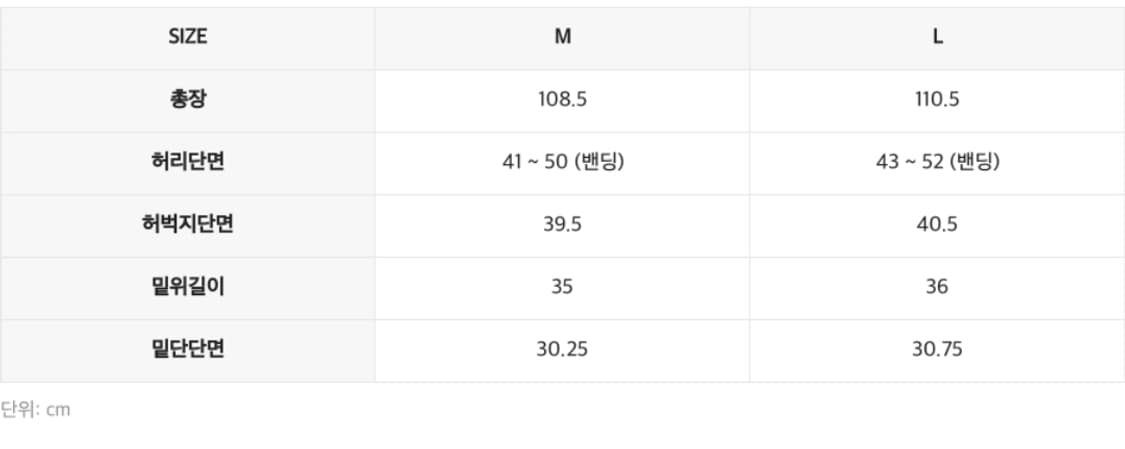This screenshot has height=449, width=1125.
Task: Click the 40.5 thigh value
Action: pos(937,224)
